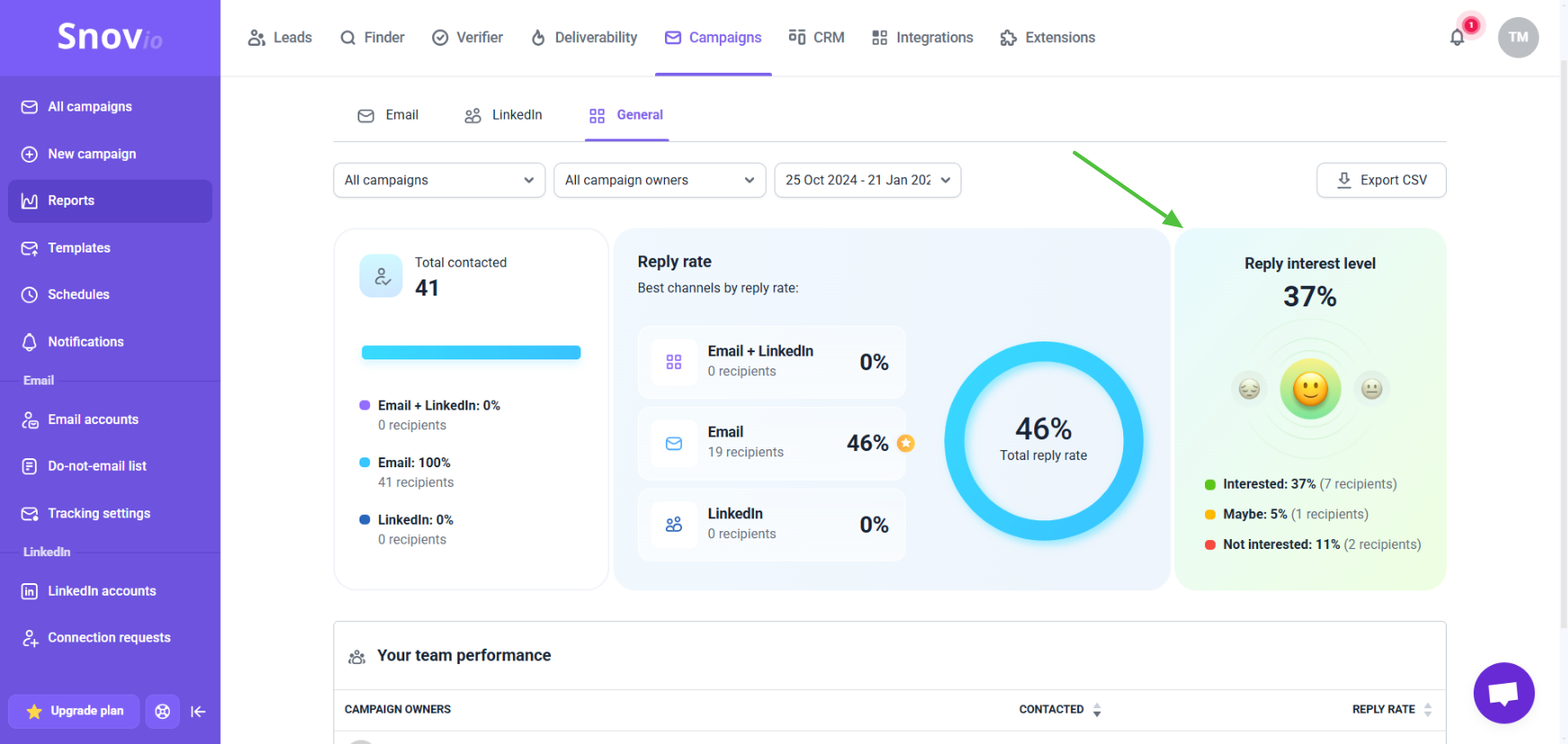The image size is (1568, 744).
Task: Switch to the Email report tab
Action: pyautogui.click(x=388, y=115)
